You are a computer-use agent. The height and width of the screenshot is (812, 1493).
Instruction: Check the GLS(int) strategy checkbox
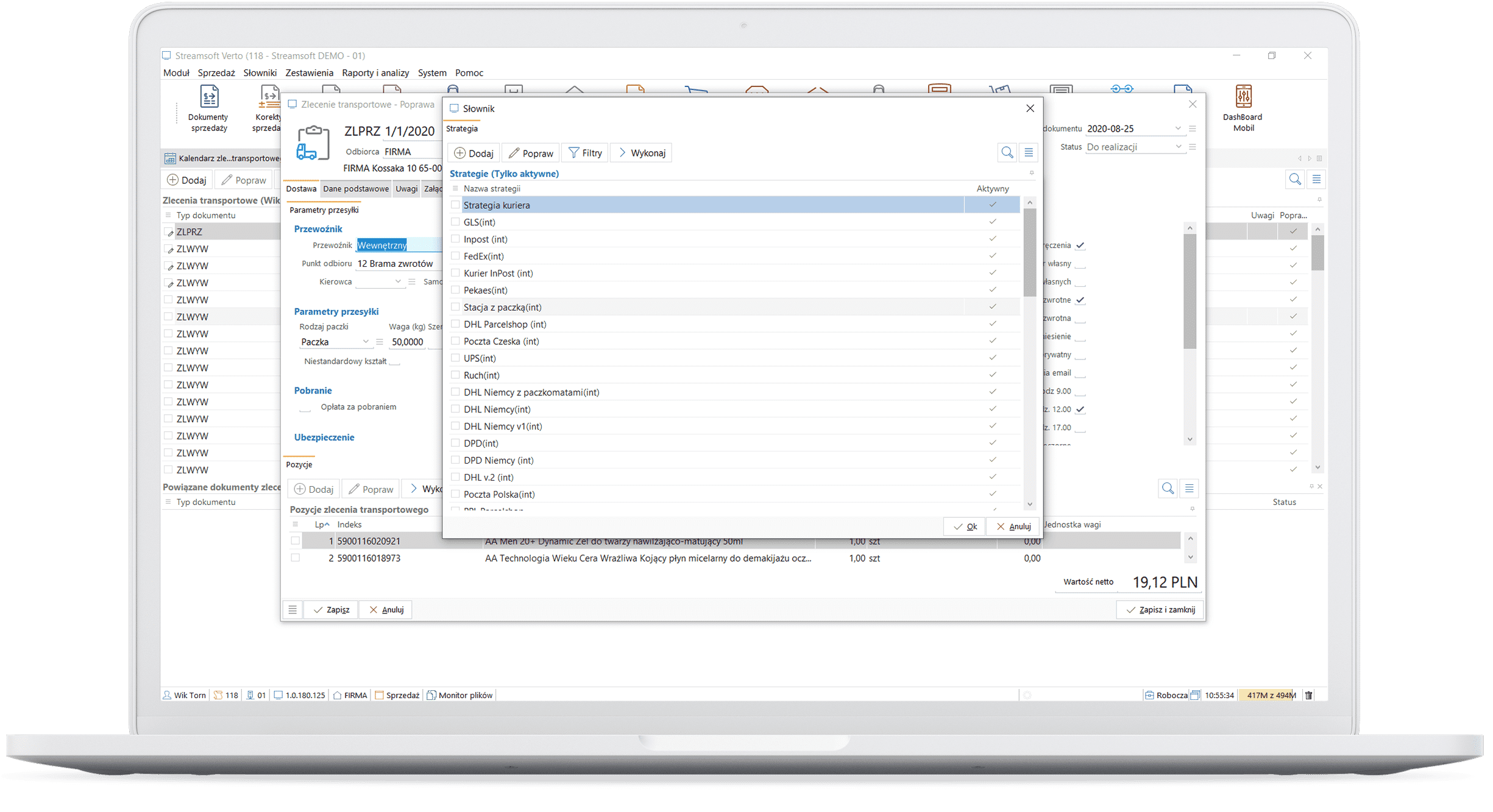pos(455,222)
